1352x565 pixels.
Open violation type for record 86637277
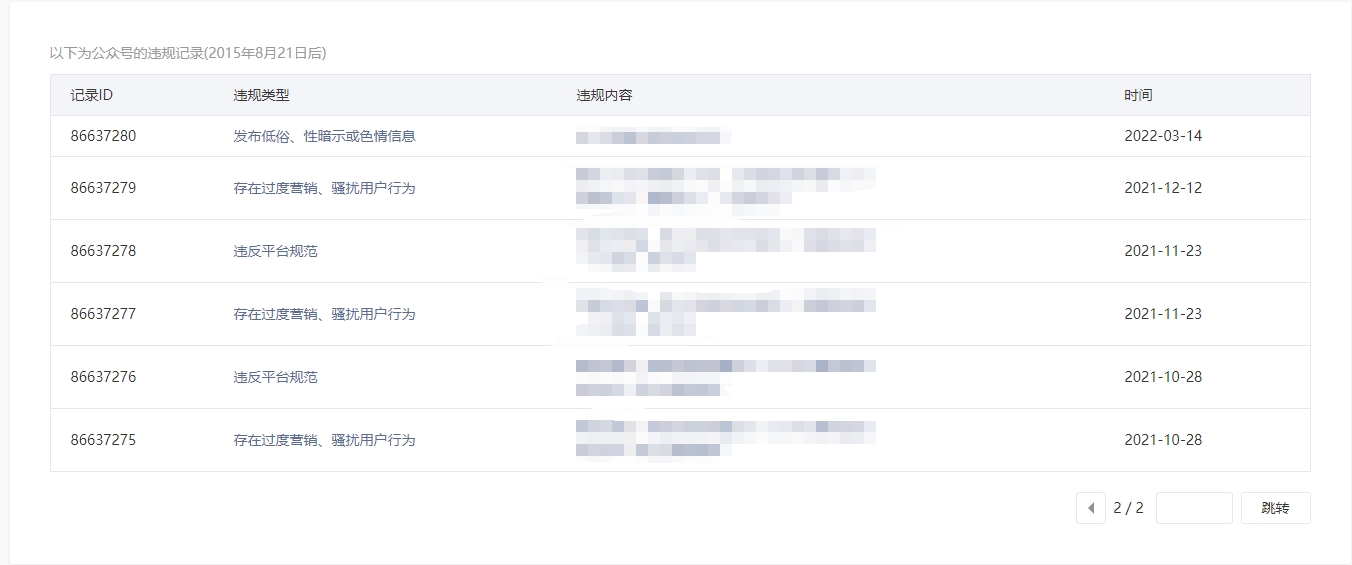pyautogui.click(x=324, y=314)
